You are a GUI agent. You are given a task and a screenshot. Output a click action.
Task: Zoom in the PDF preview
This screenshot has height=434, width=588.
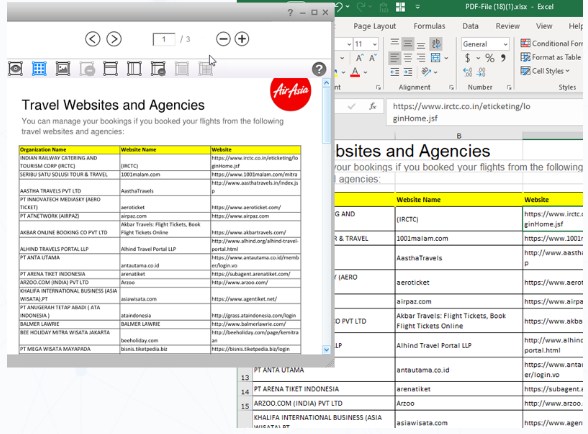(x=242, y=39)
